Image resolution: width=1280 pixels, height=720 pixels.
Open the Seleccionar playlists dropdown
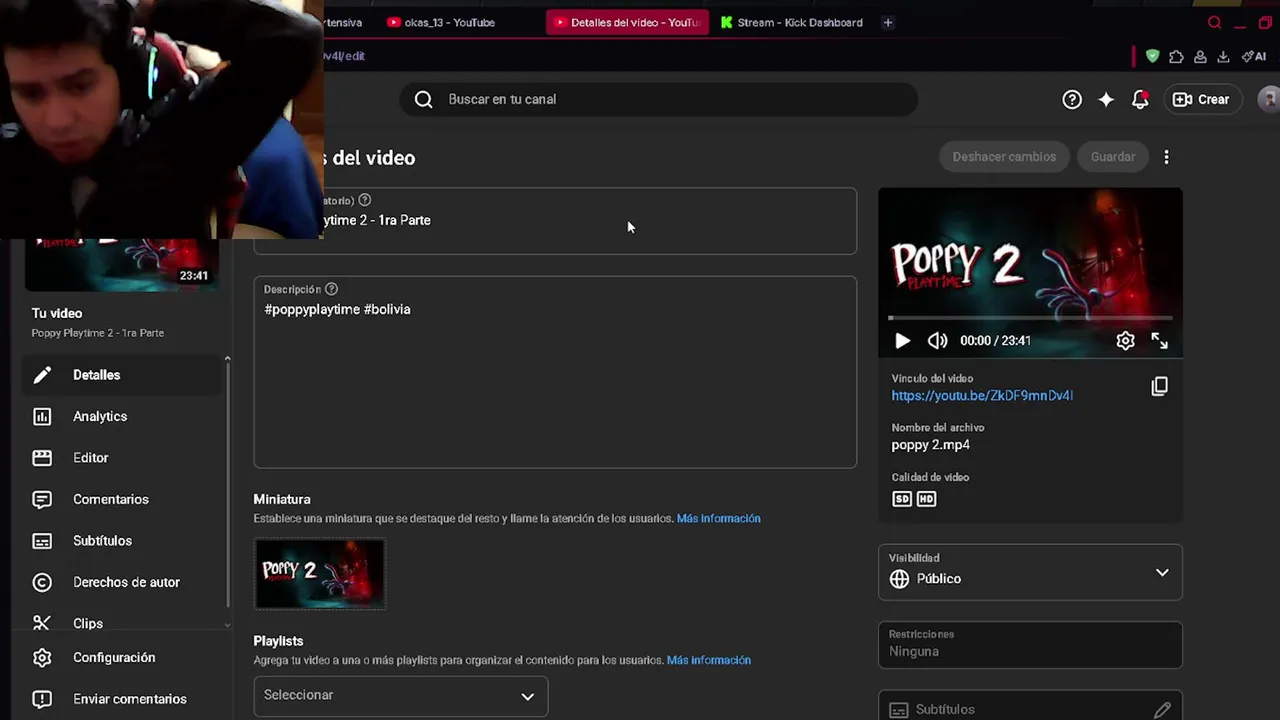coord(401,695)
